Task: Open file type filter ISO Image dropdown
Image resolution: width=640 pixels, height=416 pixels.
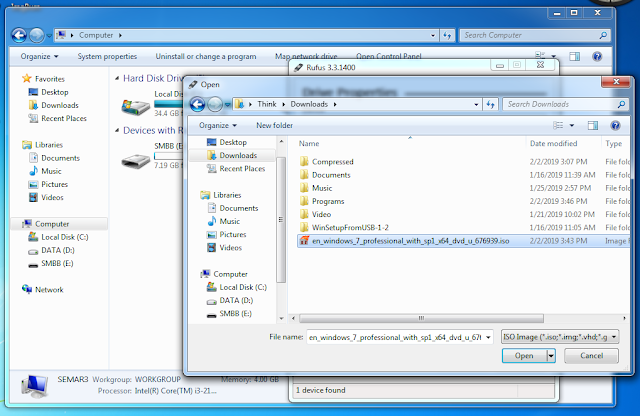Action: click(x=560, y=337)
